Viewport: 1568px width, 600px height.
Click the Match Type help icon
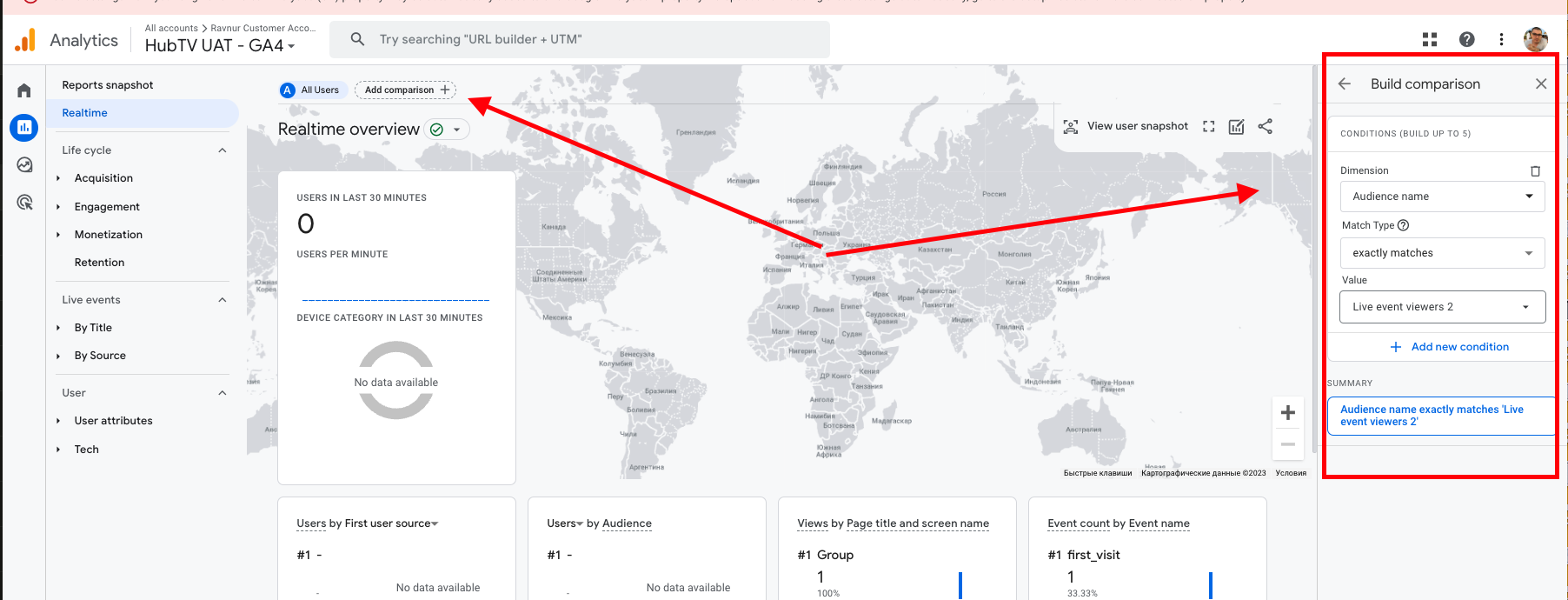1403,225
